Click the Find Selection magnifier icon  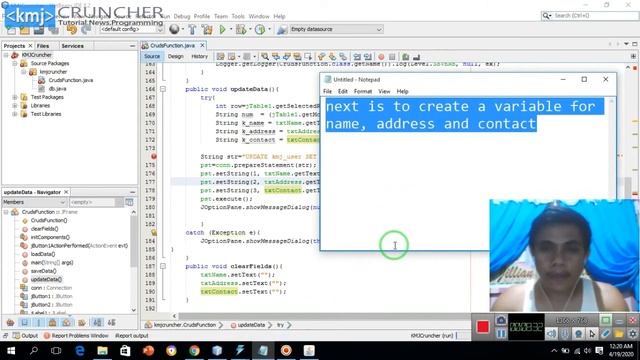click(x=265, y=57)
